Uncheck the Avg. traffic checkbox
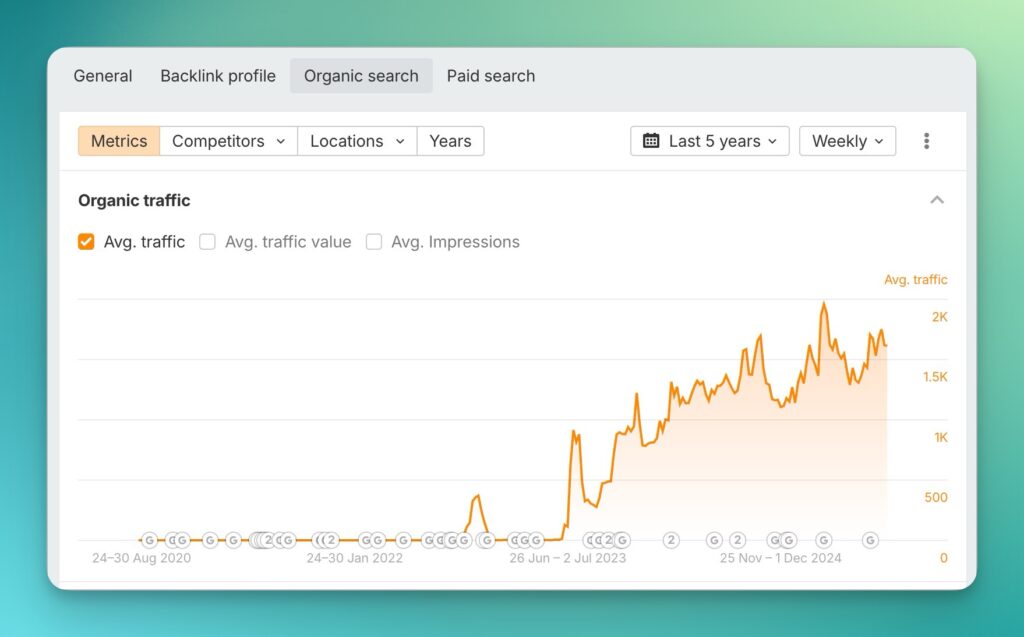 (87, 242)
